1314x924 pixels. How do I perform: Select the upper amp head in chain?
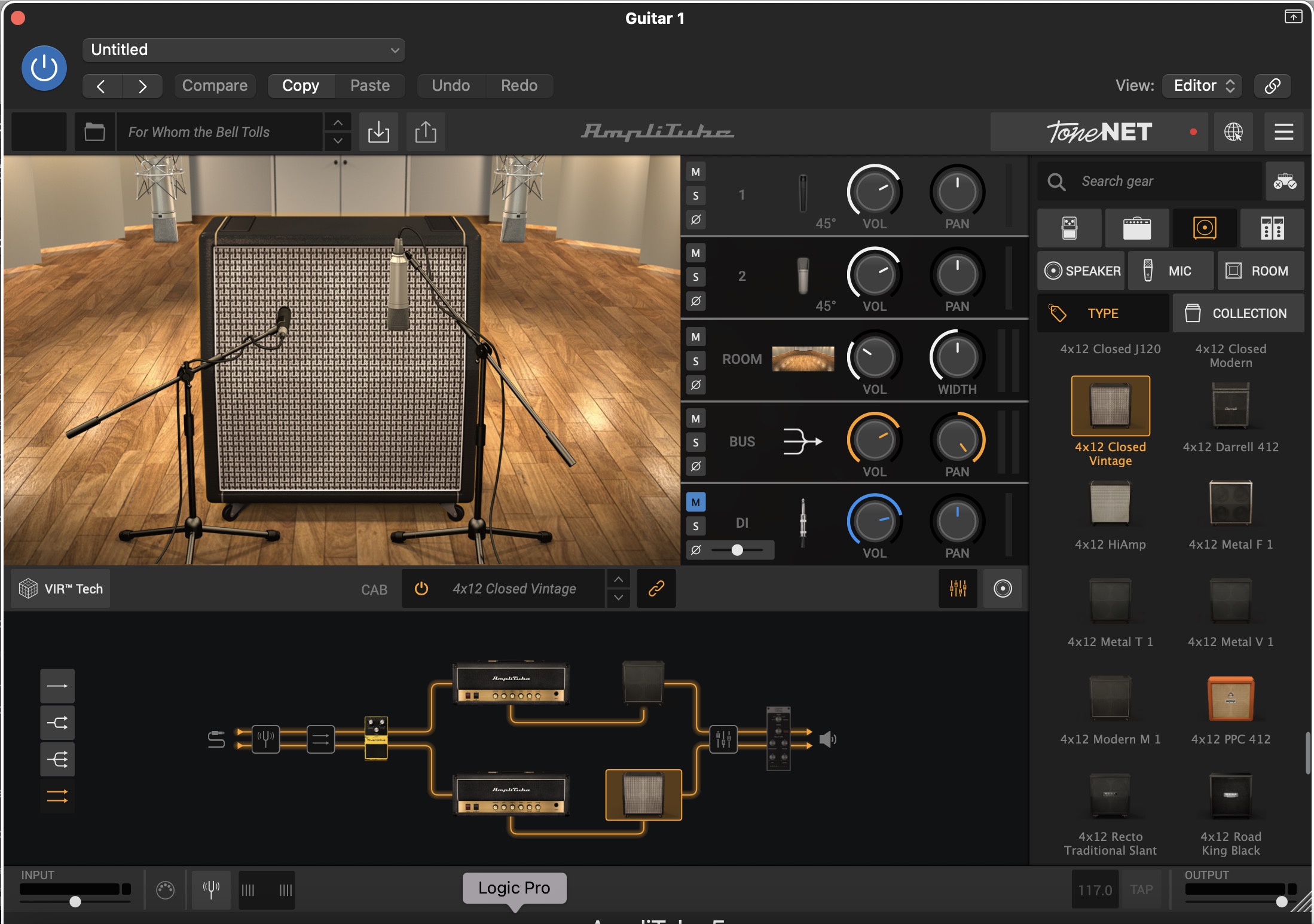point(511,684)
